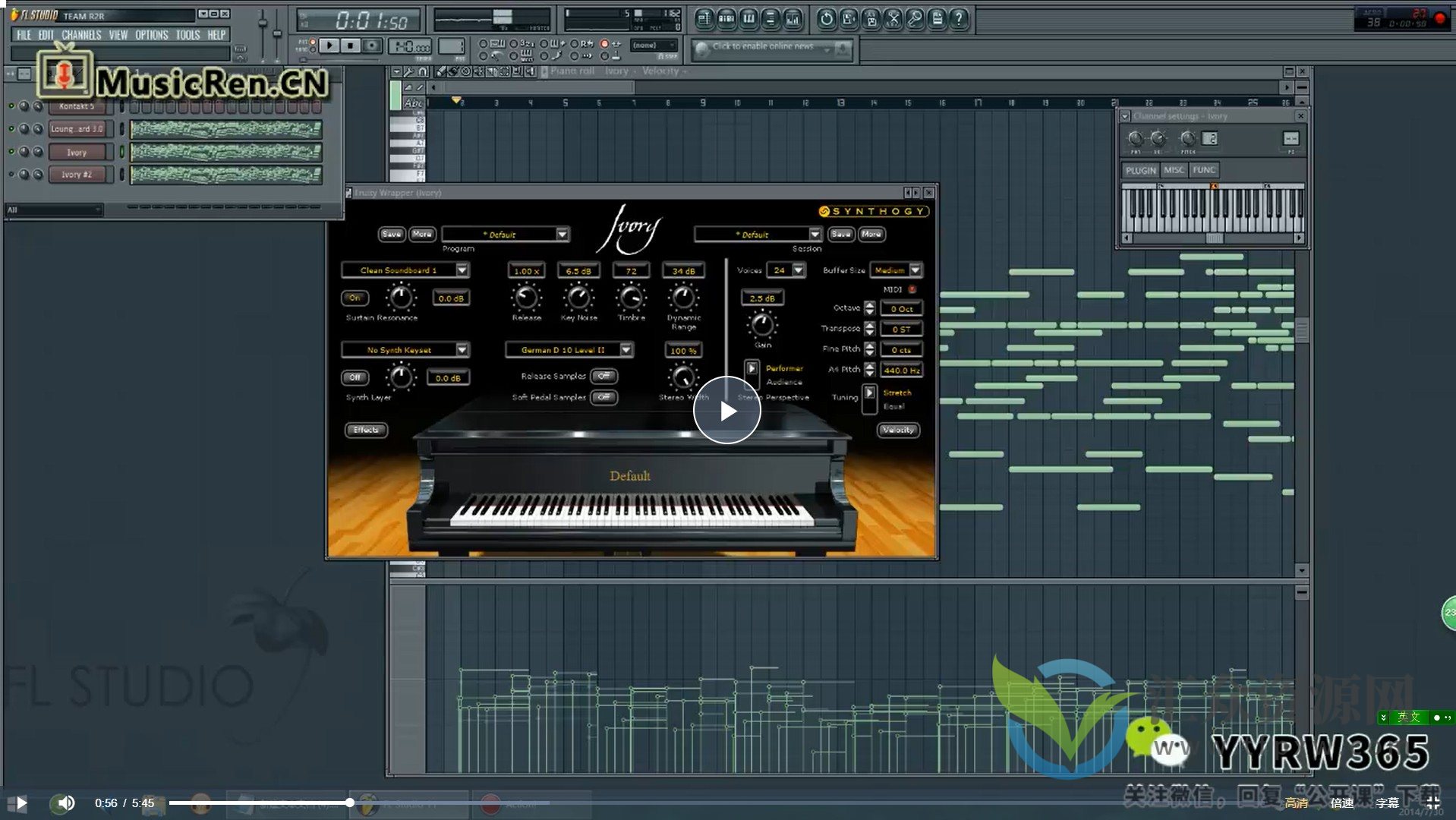The image size is (1456, 820).
Task: Click the FL Studio stop button
Action: pyautogui.click(x=350, y=46)
